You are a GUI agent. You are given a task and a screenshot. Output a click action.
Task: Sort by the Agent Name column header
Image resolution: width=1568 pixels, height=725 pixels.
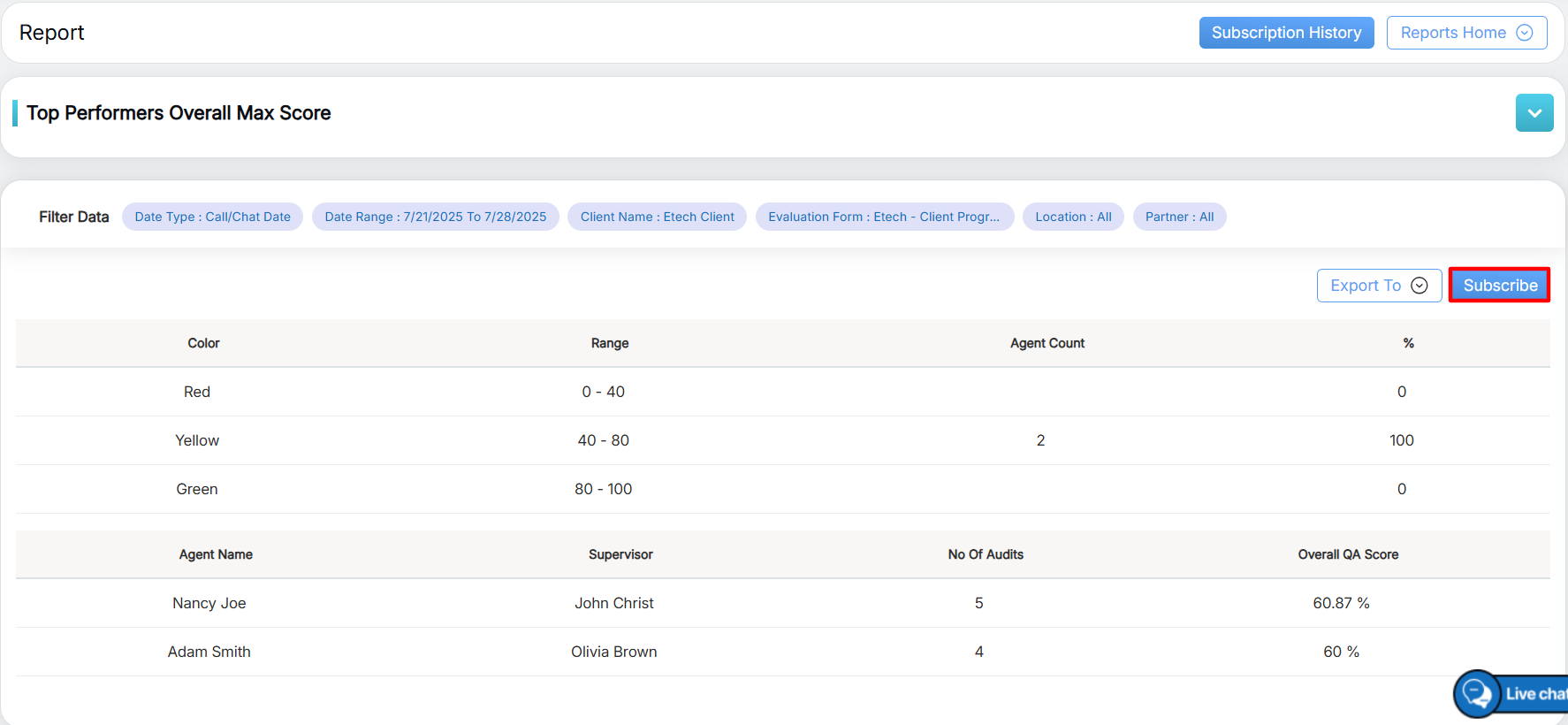[x=216, y=554]
